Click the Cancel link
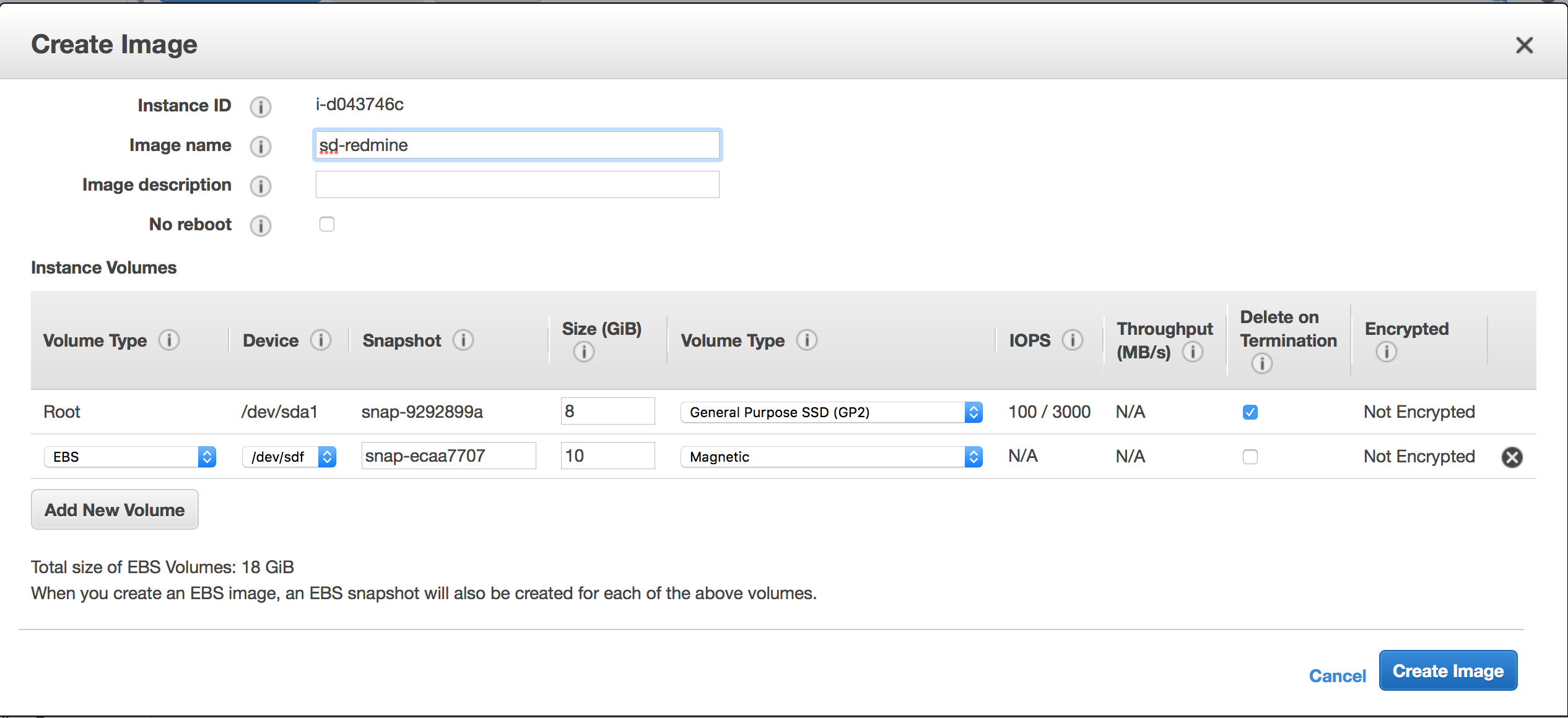 click(x=1337, y=676)
